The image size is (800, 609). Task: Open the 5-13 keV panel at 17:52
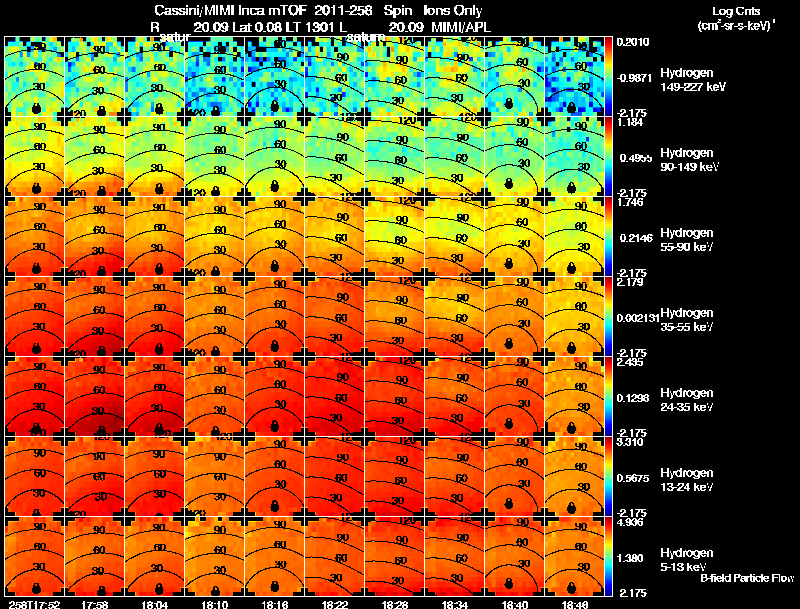click(35, 557)
